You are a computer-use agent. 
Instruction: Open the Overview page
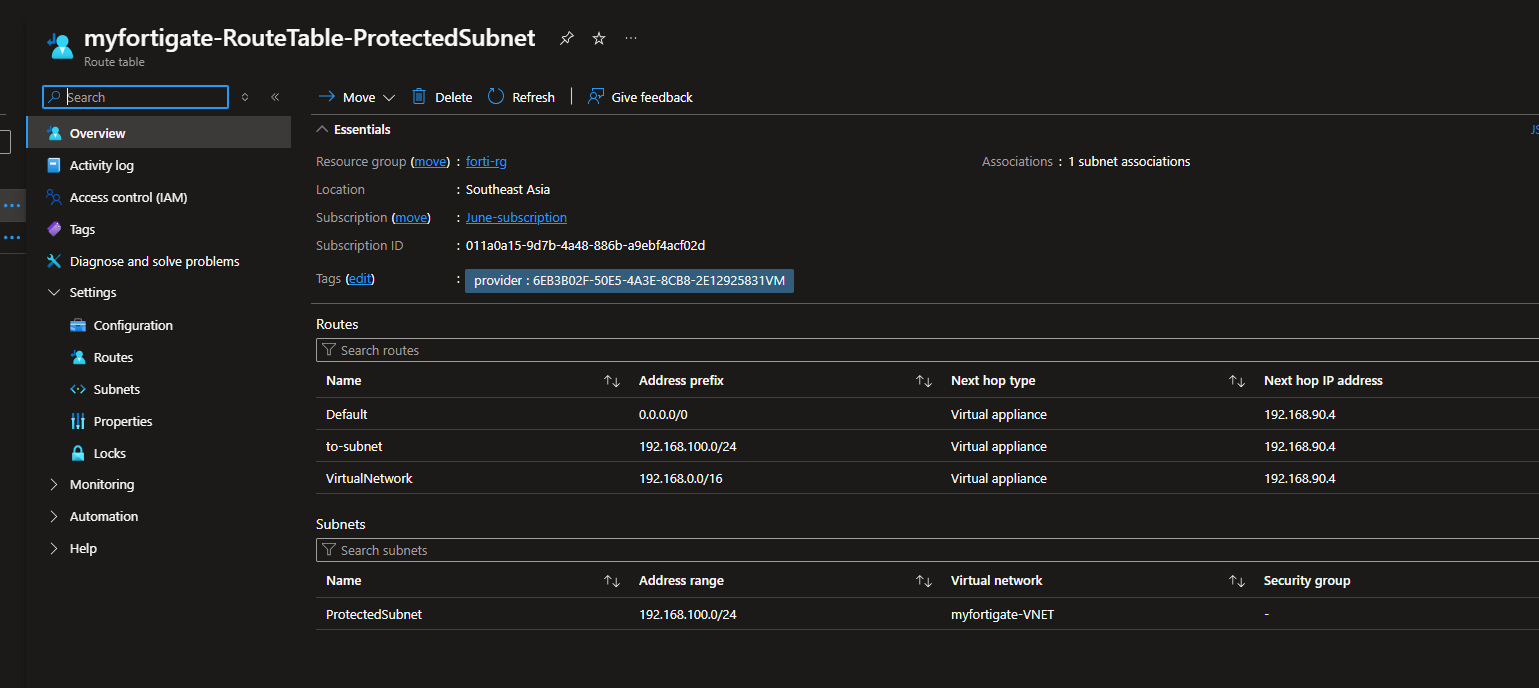(x=159, y=133)
